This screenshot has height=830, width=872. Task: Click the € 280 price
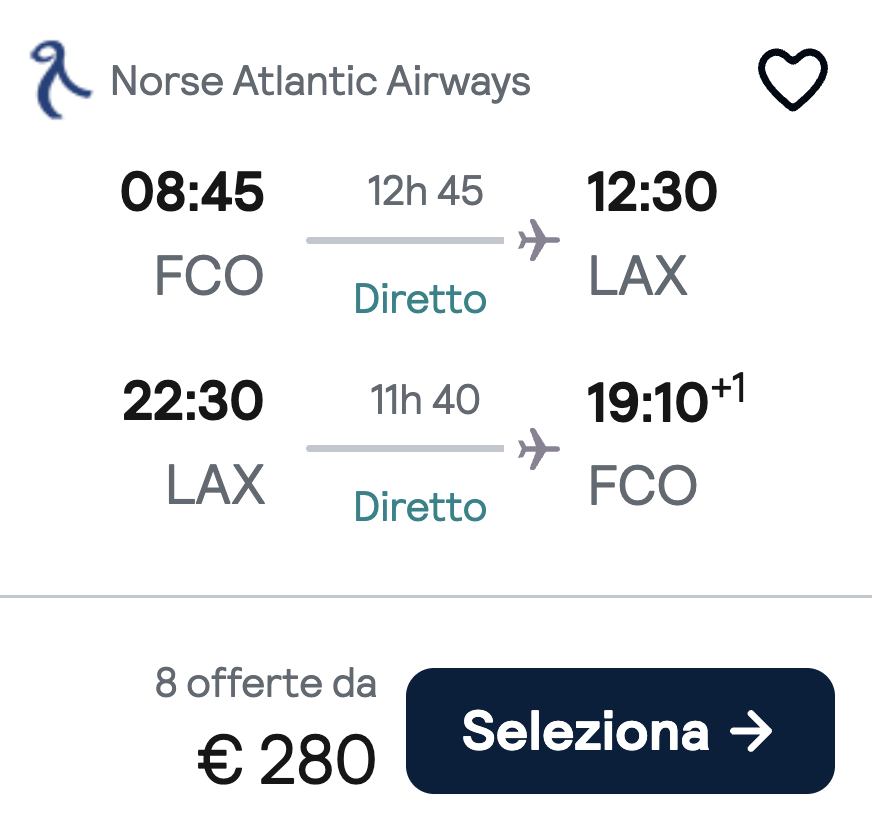point(287,760)
